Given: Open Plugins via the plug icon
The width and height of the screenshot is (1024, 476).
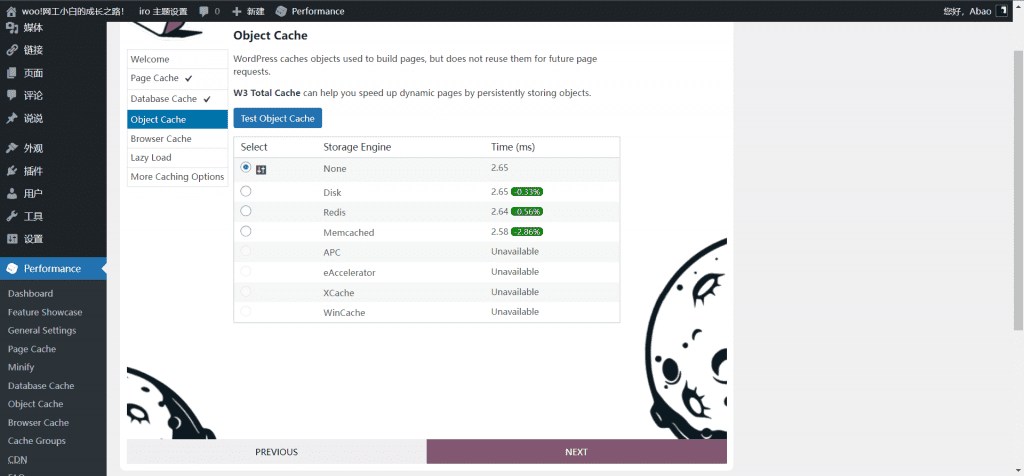Looking at the screenshot, I should pyautogui.click(x=12, y=171).
